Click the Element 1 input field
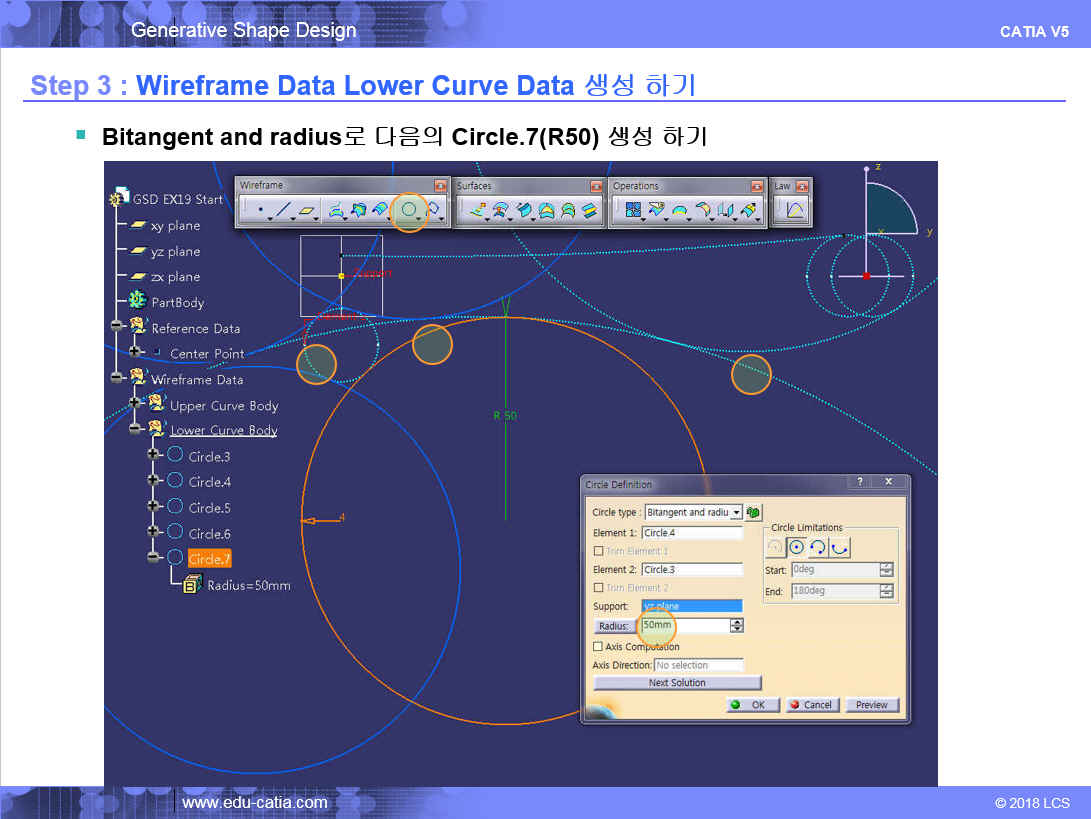1091x819 pixels. (692, 533)
